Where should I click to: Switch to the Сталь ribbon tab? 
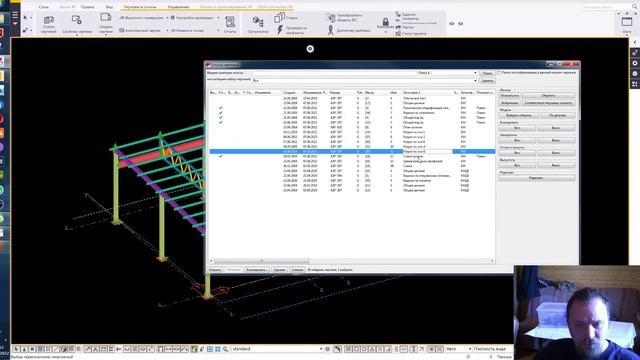click(x=44, y=7)
